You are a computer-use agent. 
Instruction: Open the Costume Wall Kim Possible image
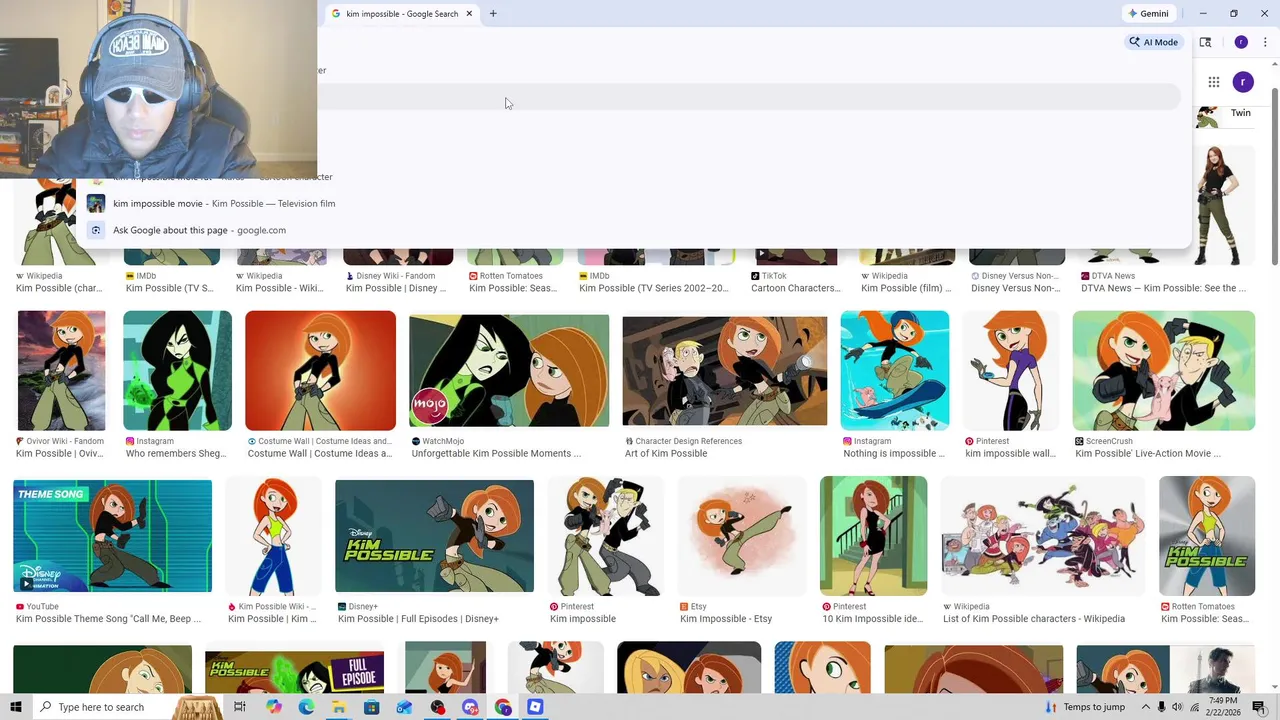click(320, 370)
